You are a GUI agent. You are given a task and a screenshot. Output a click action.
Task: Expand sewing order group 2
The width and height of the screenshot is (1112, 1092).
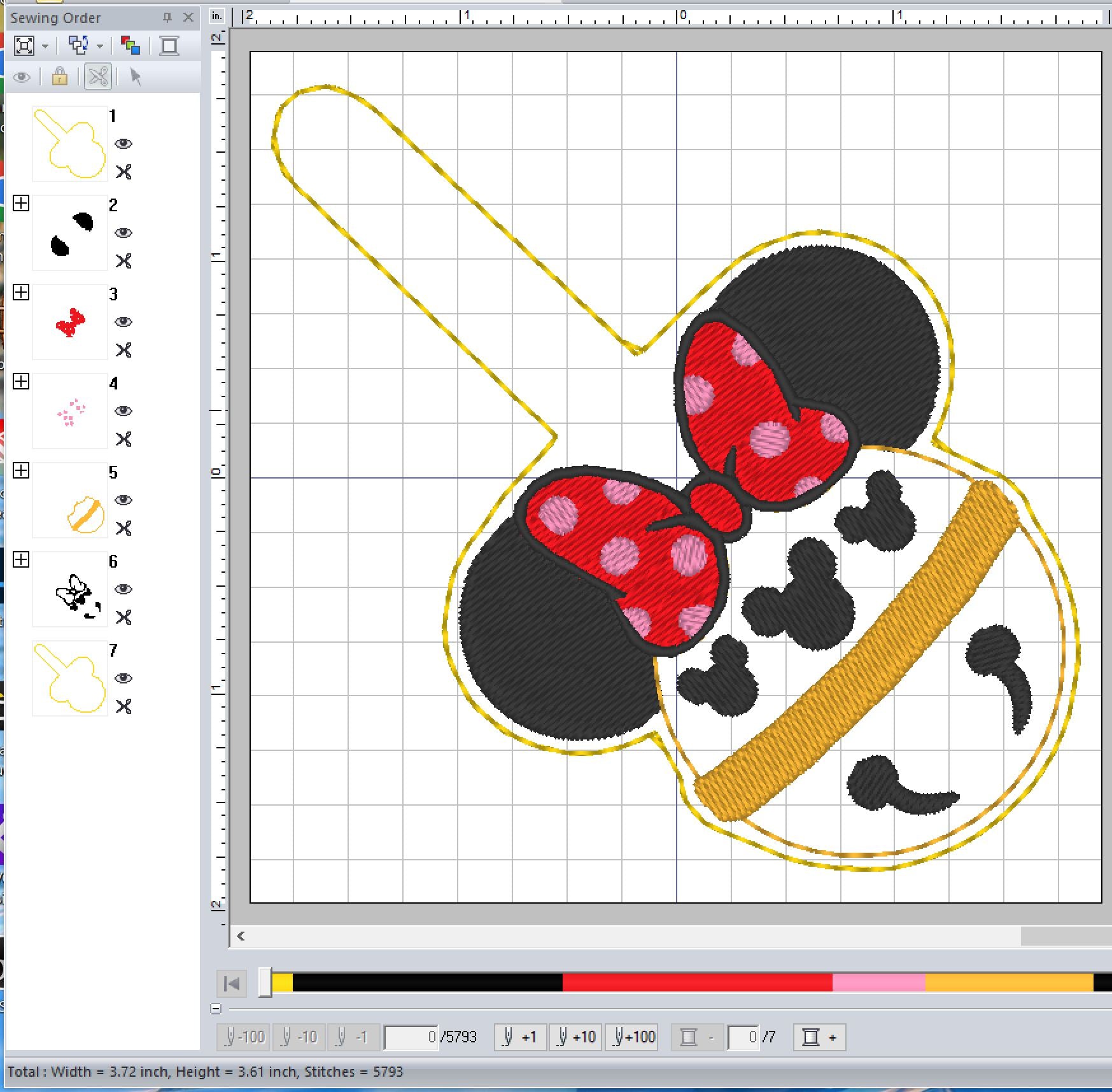coord(21,204)
